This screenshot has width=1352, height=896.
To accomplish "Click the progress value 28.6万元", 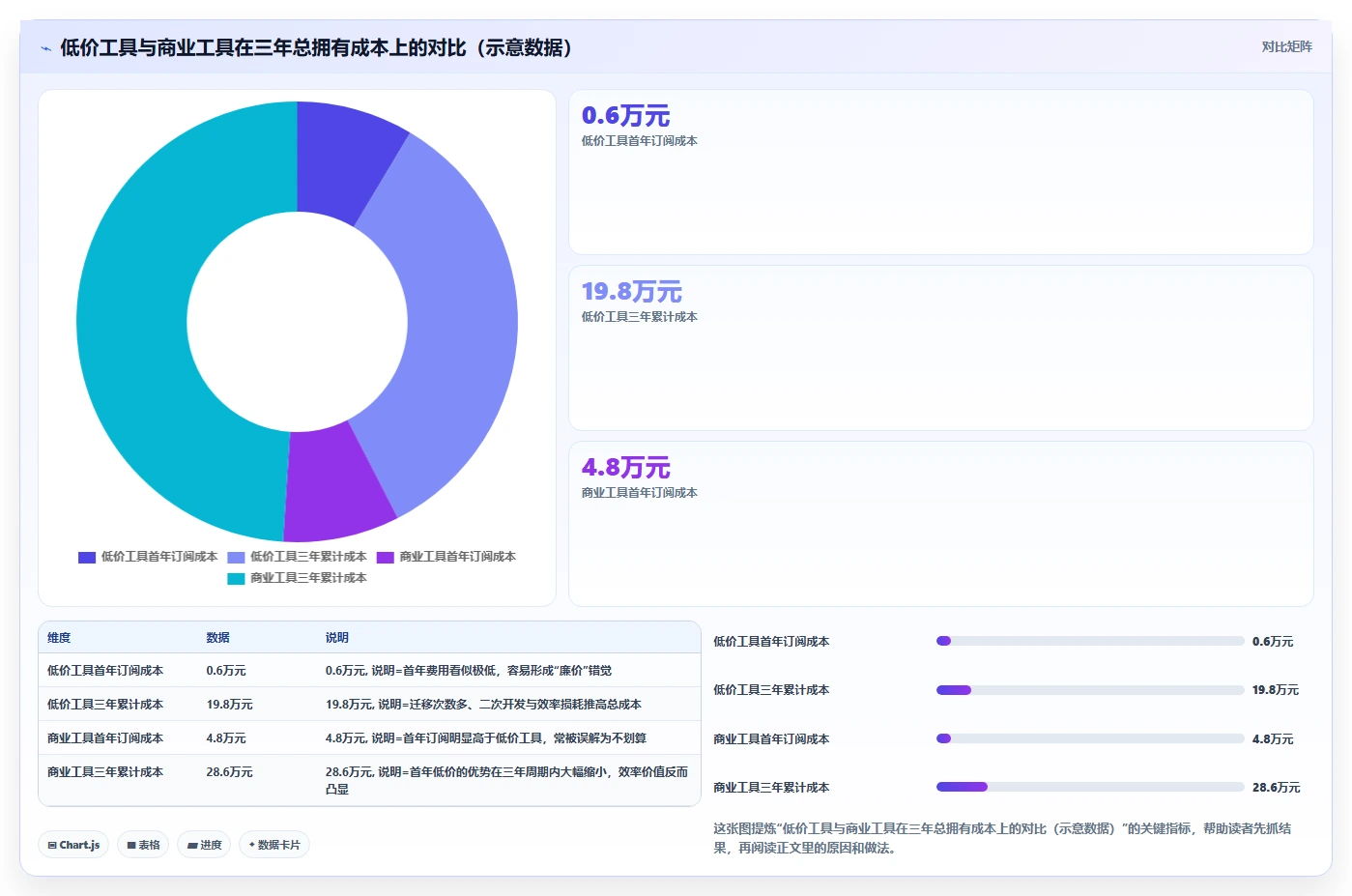I will click(x=1276, y=788).
